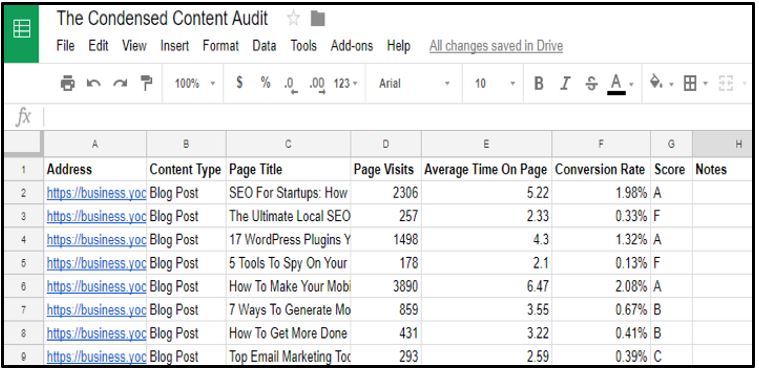Toggle strikethrough formatting
The height and width of the screenshot is (370, 759).
pyautogui.click(x=591, y=84)
